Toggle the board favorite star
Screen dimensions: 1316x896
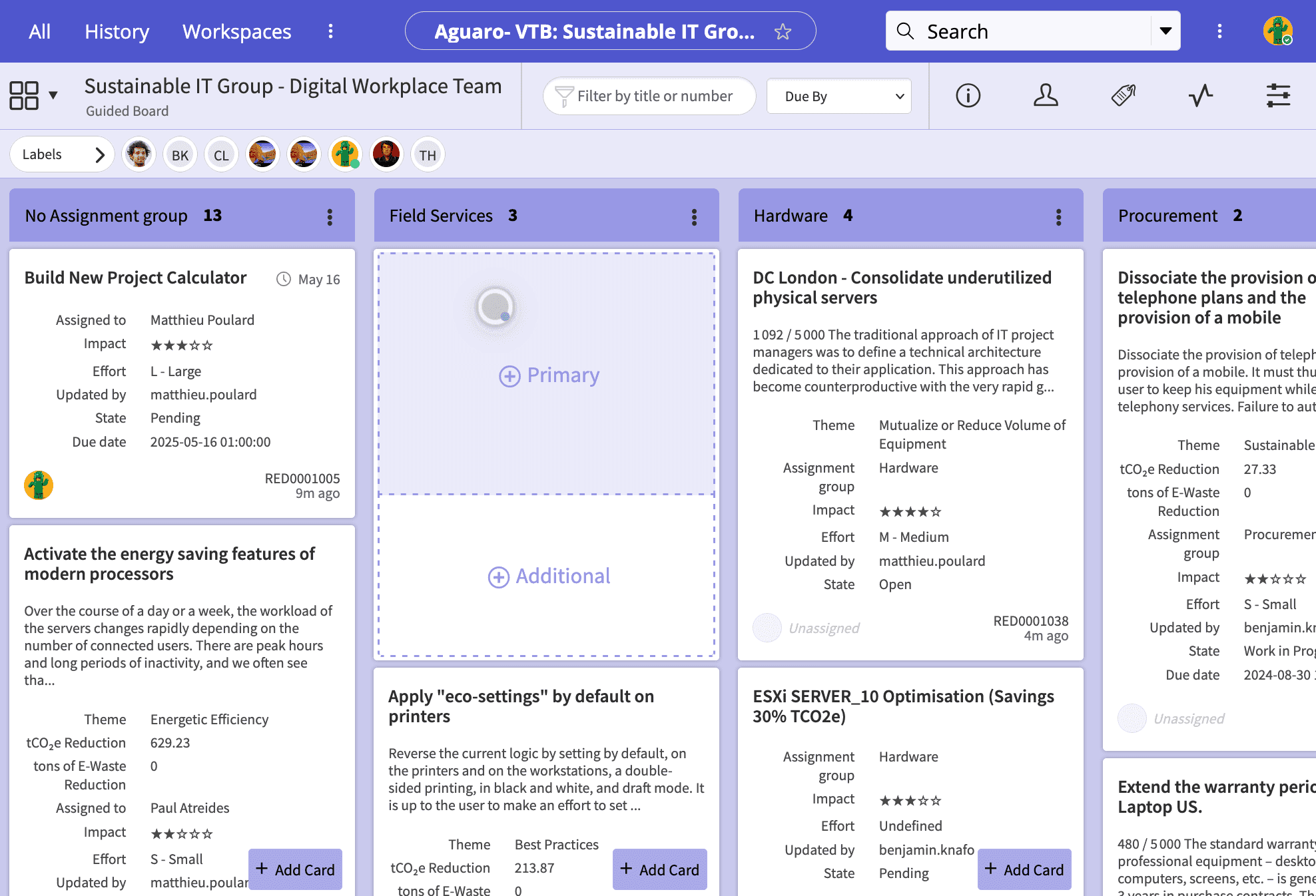click(783, 31)
